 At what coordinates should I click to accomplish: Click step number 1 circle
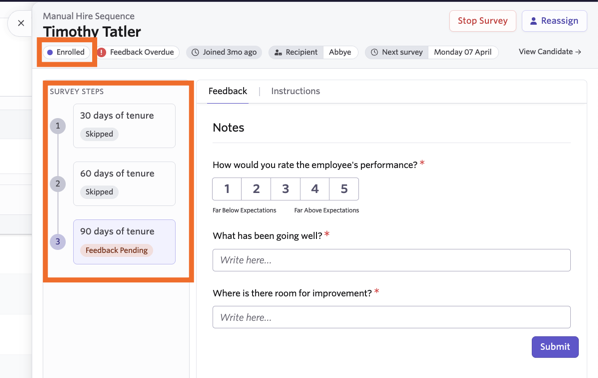pos(58,126)
